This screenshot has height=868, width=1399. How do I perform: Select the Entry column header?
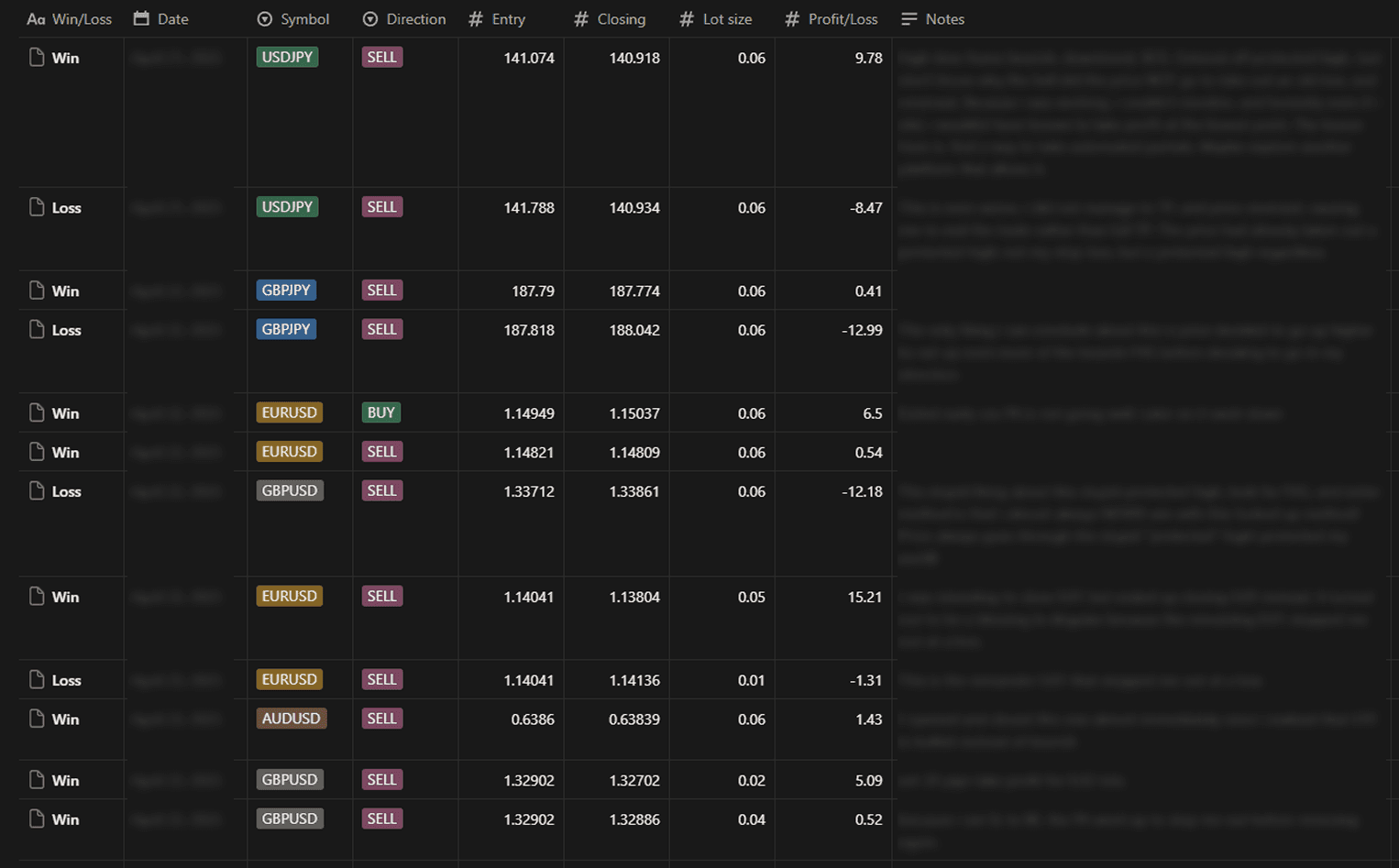[x=497, y=19]
